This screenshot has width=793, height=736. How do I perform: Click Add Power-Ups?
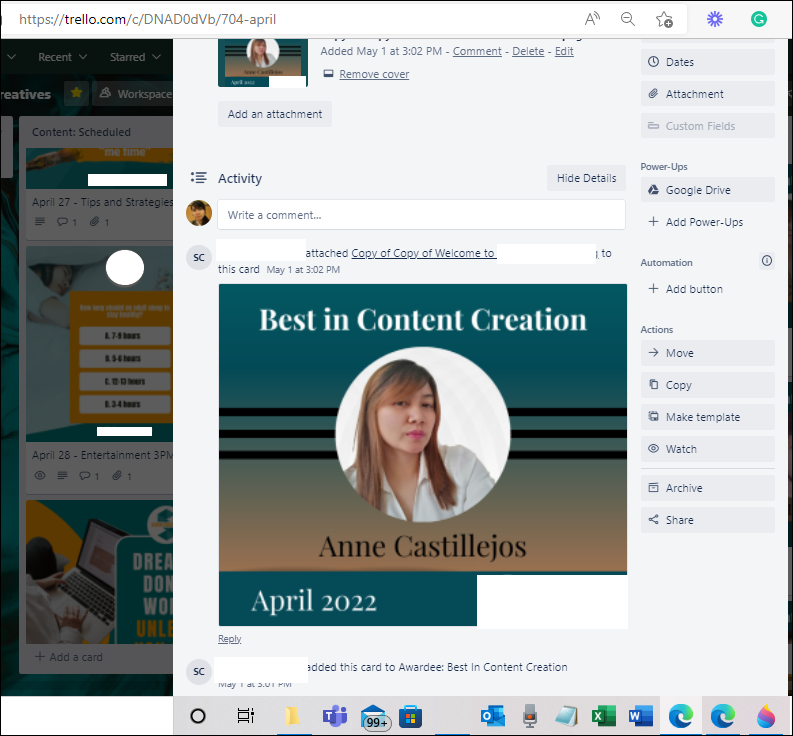(708, 222)
